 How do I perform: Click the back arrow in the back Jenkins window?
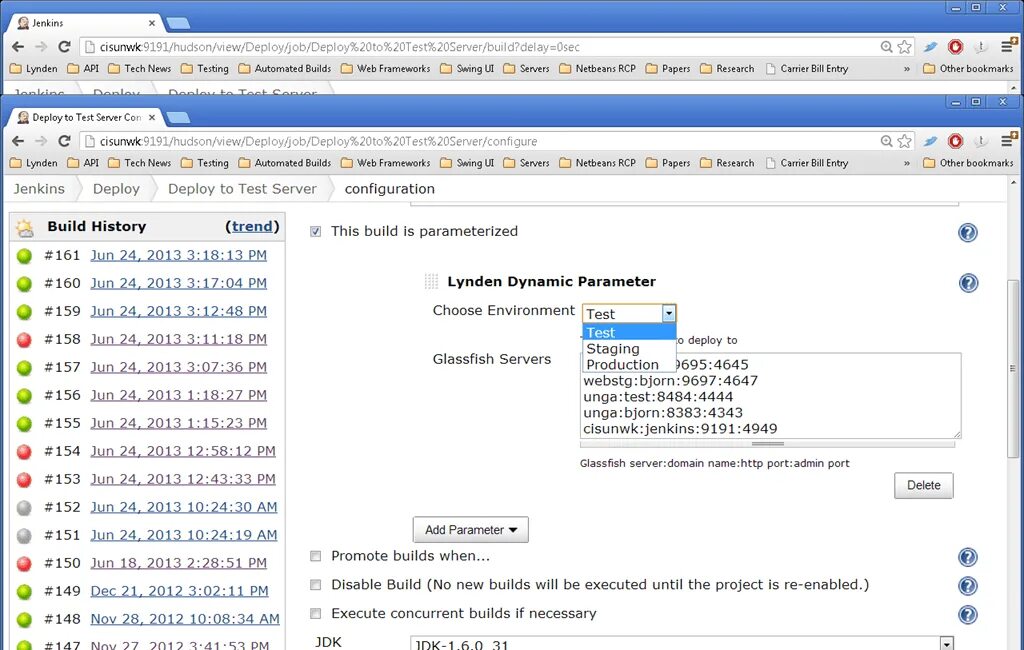click(18, 47)
